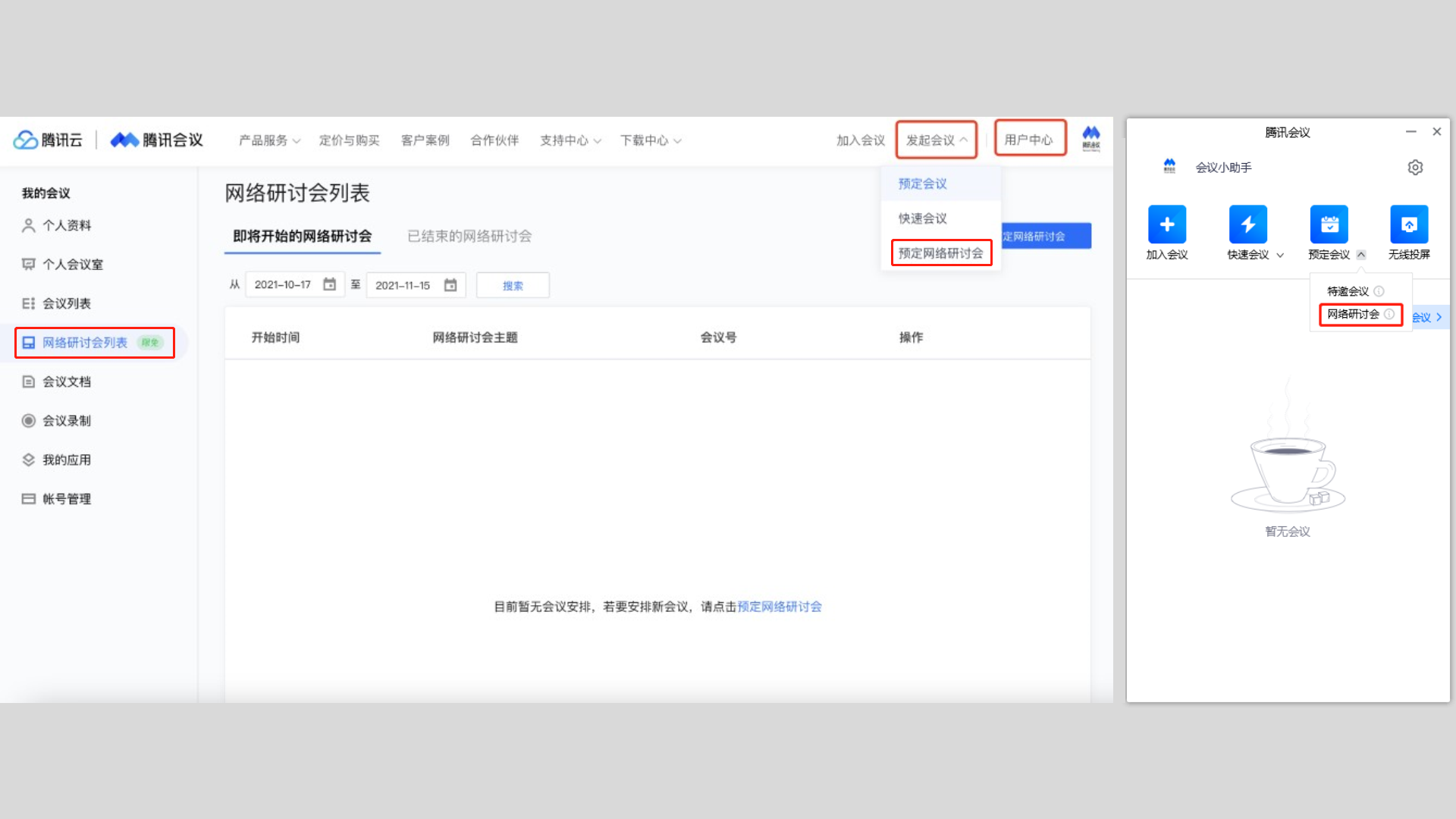Click the blue 预定网络研讨会 button
1456x819 pixels.
[x=1046, y=236]
